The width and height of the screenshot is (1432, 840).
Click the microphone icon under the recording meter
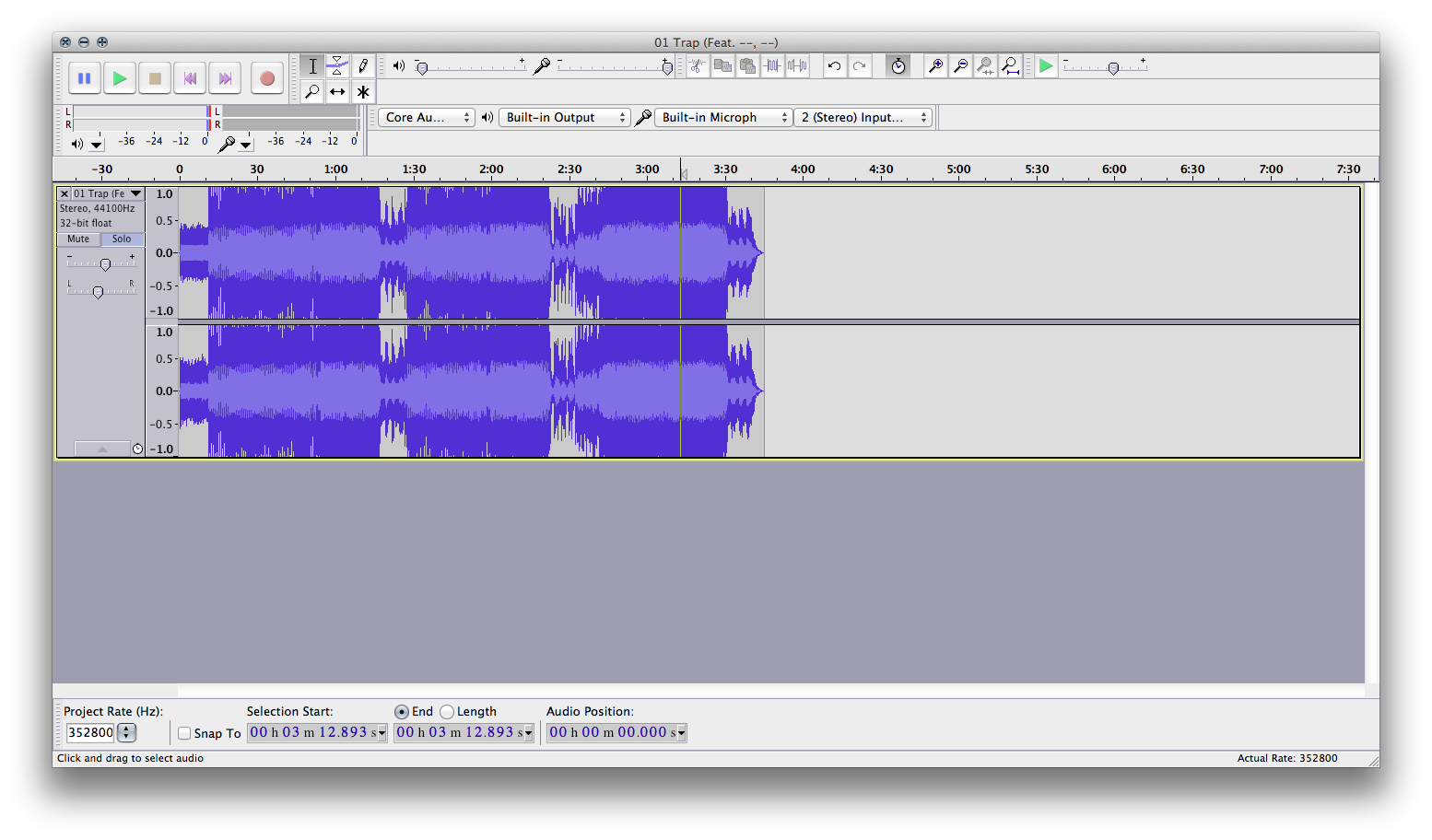coord(226,144)
